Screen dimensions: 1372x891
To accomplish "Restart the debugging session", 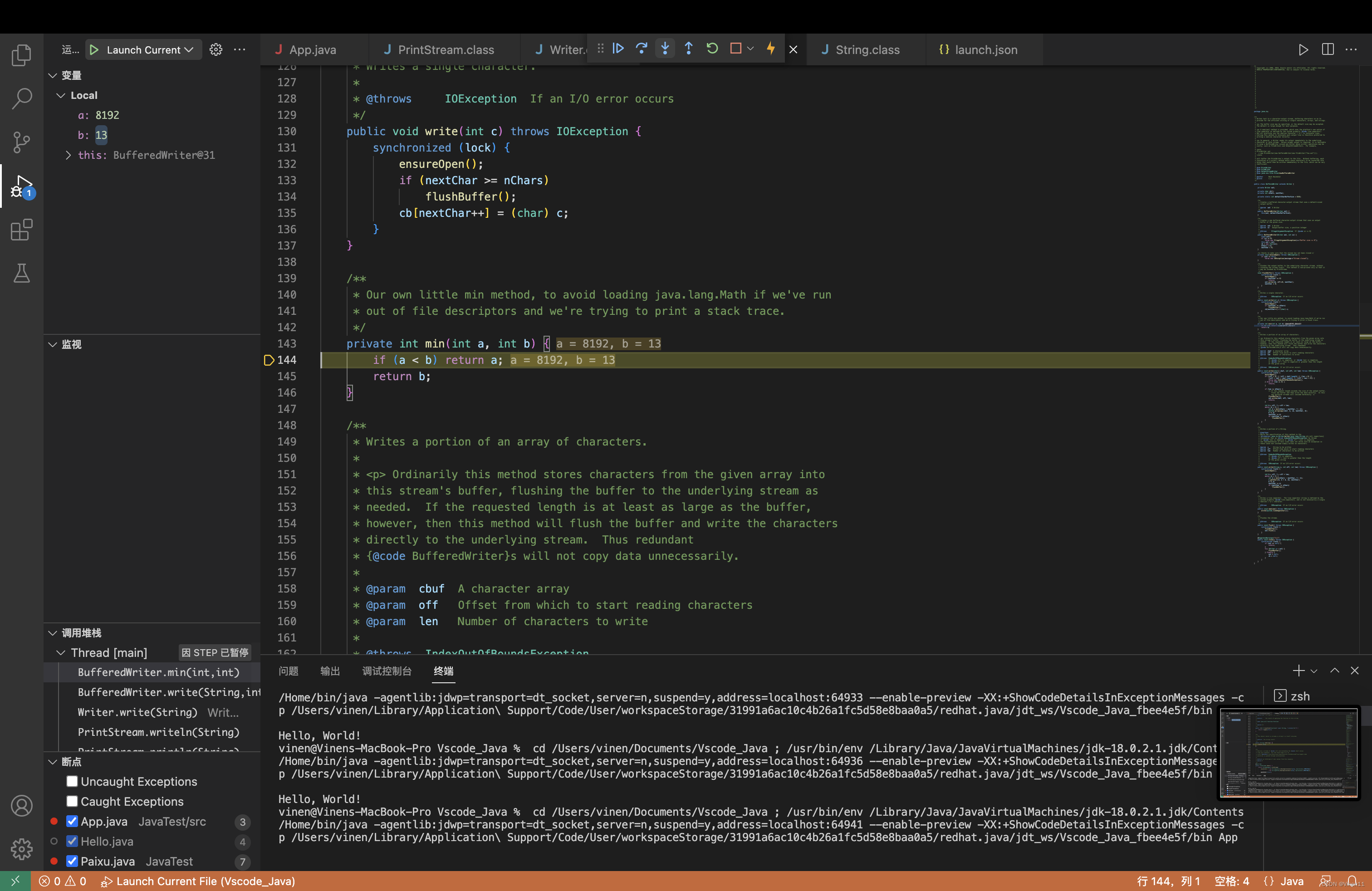I will coord(712,49).
